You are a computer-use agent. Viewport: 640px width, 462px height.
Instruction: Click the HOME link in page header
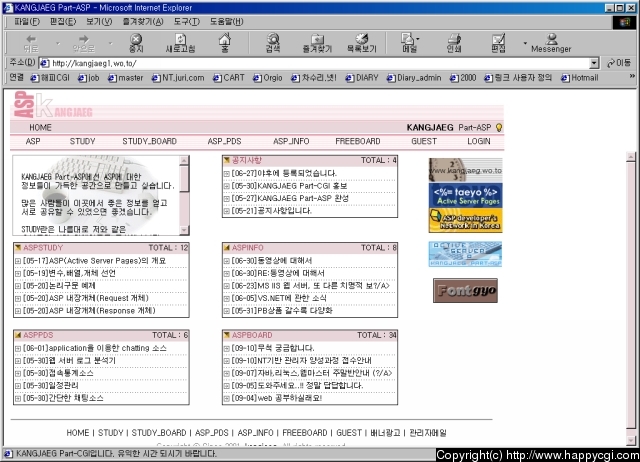[40, 127]
